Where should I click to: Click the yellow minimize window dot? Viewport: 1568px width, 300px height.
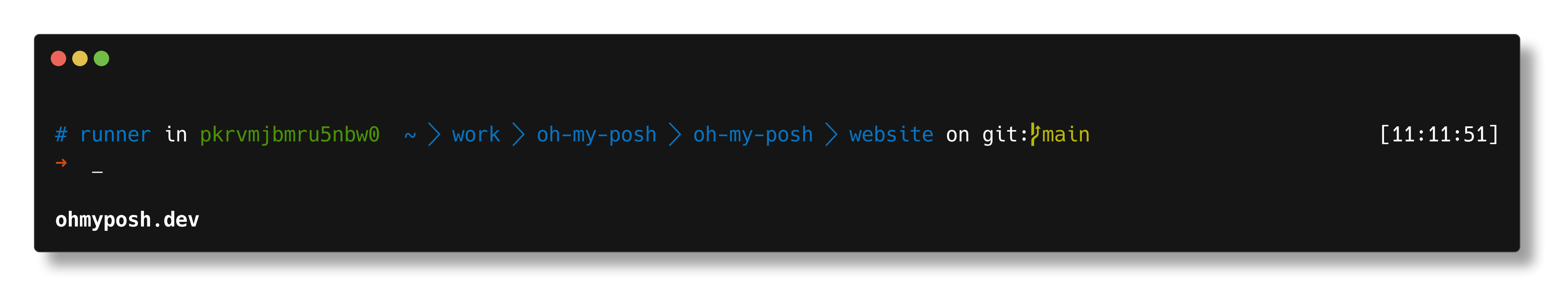click(x=80, y=58)
